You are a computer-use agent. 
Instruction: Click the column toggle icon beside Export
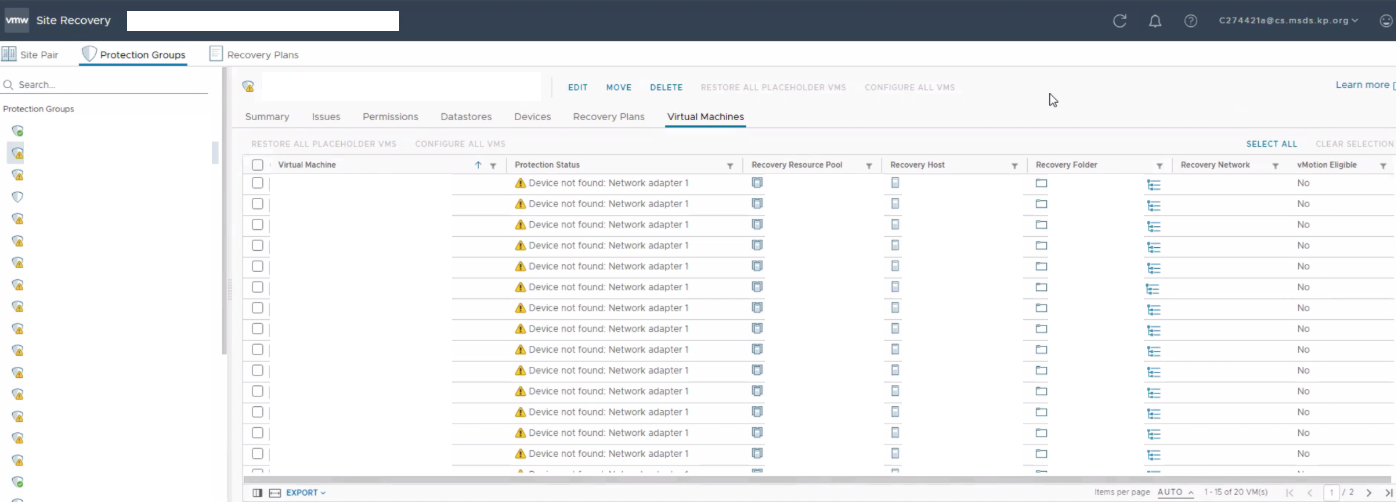pos(257,493)
